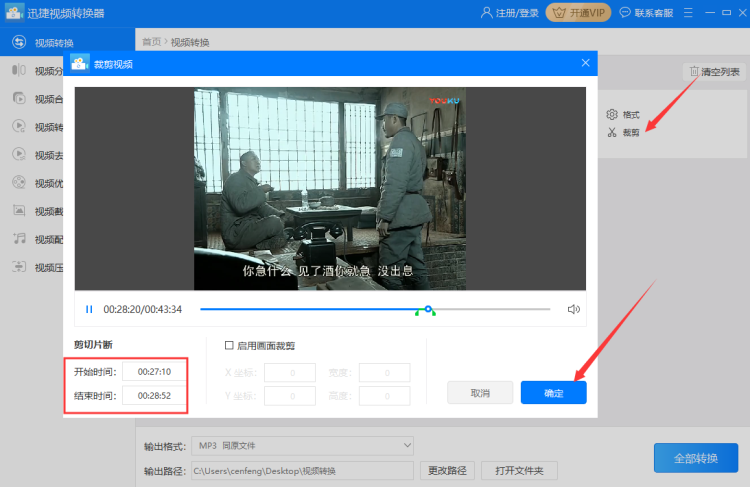Click the 输出路径 text field
Screen dimensions: 750x487
tap(302, 471)
